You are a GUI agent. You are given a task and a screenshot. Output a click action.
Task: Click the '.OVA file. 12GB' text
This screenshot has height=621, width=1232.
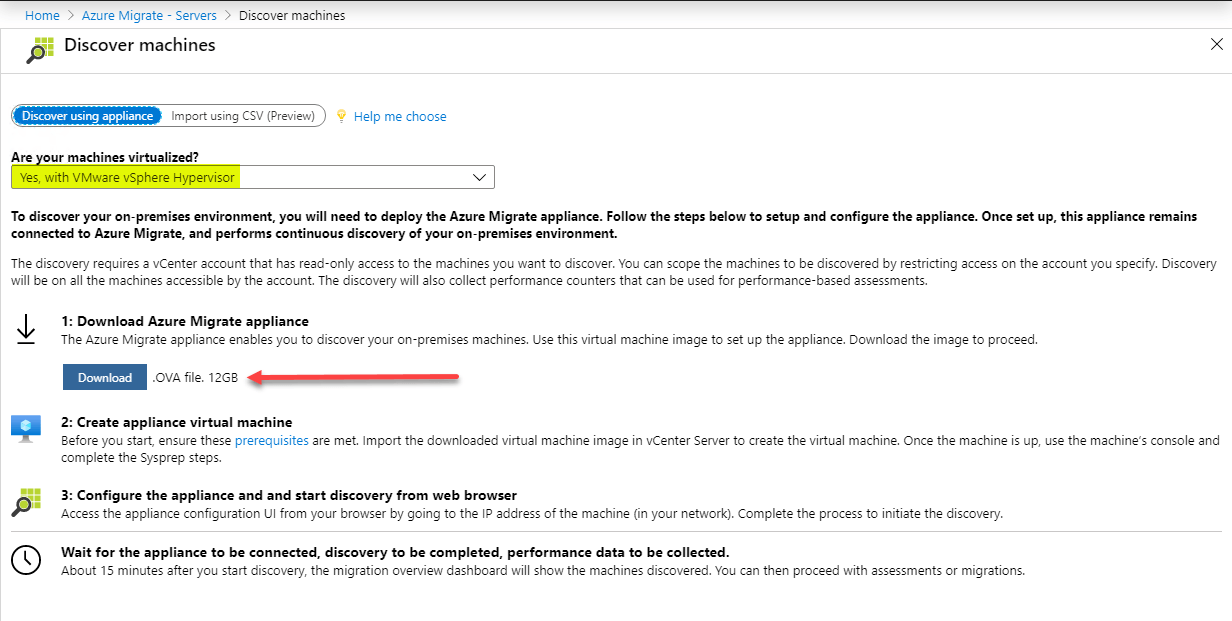coord(195,378)
